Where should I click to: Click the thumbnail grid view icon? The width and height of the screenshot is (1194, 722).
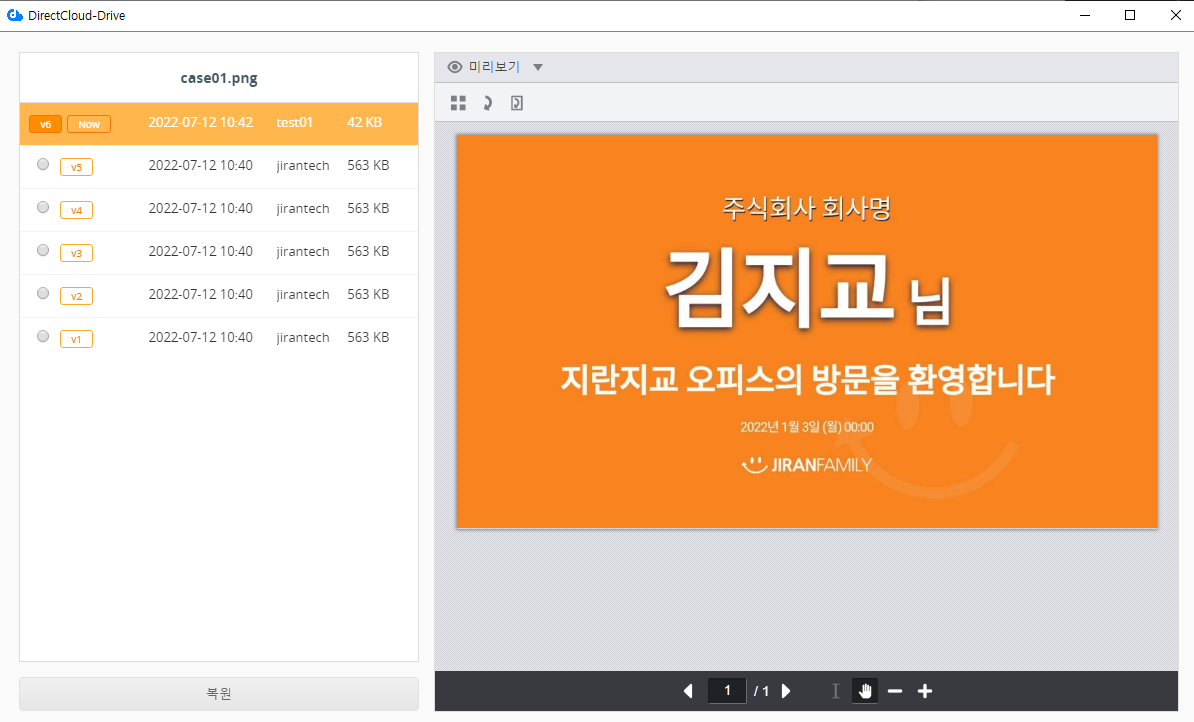click(458, 103)
